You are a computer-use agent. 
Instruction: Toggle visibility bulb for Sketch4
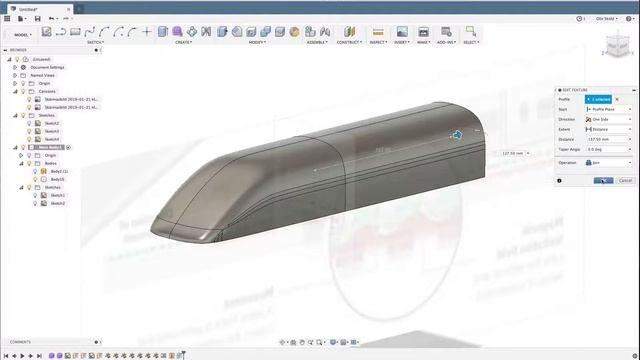click(29, 139)
